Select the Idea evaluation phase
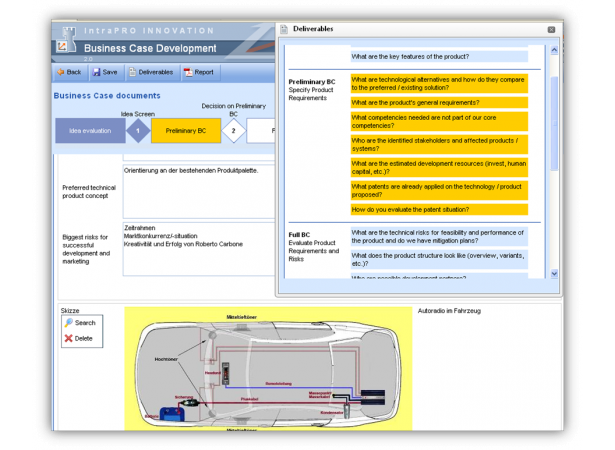615x450 pixels. [90, 131]
